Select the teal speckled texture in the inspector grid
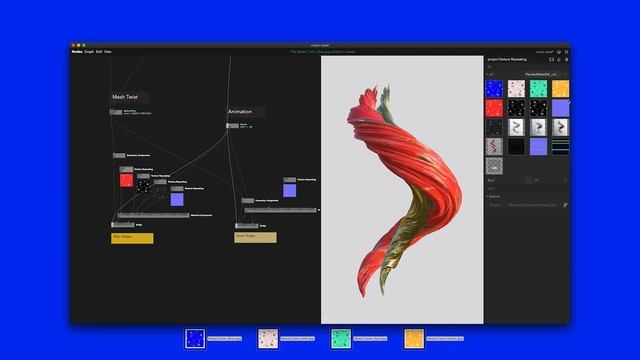Image resolution: width=640 pixels, height=360 pixels. tap(538, 89)
